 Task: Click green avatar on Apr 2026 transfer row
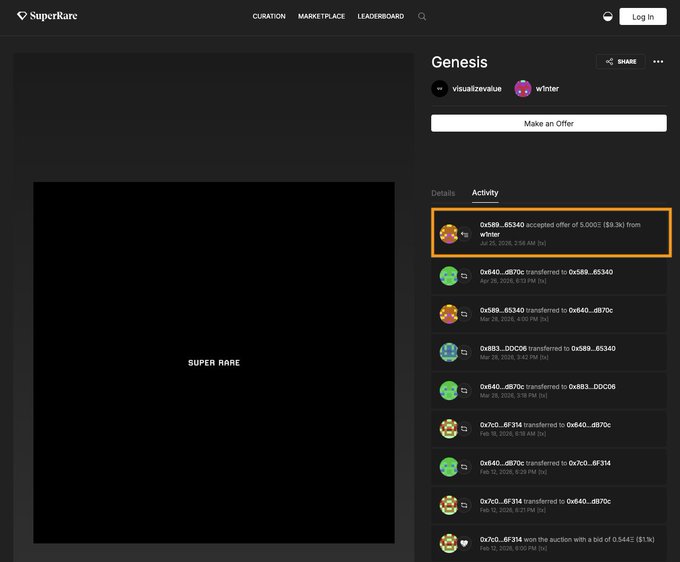point(449,276)
